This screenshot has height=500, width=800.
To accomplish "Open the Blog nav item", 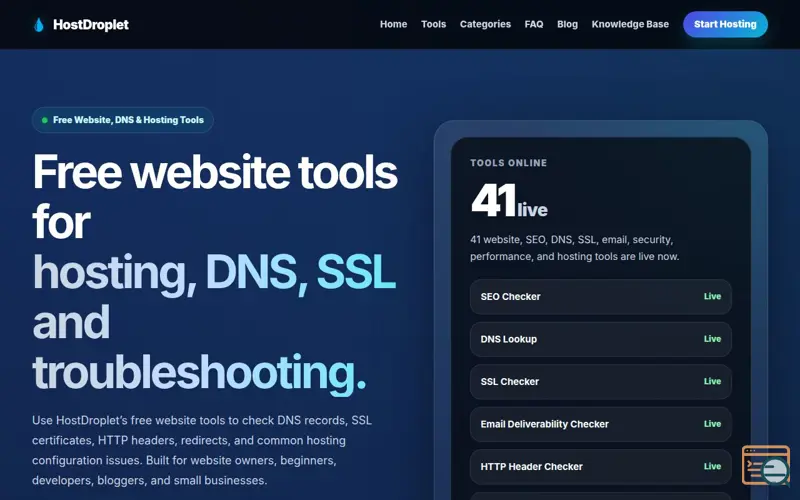I will click(x=567, y=24).
